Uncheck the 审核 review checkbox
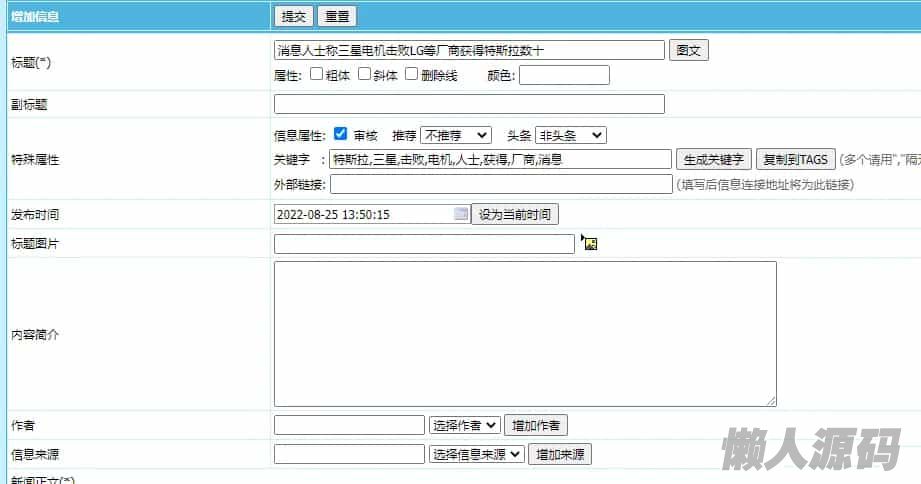Screen dimensions: 921x484 [340, 134]
